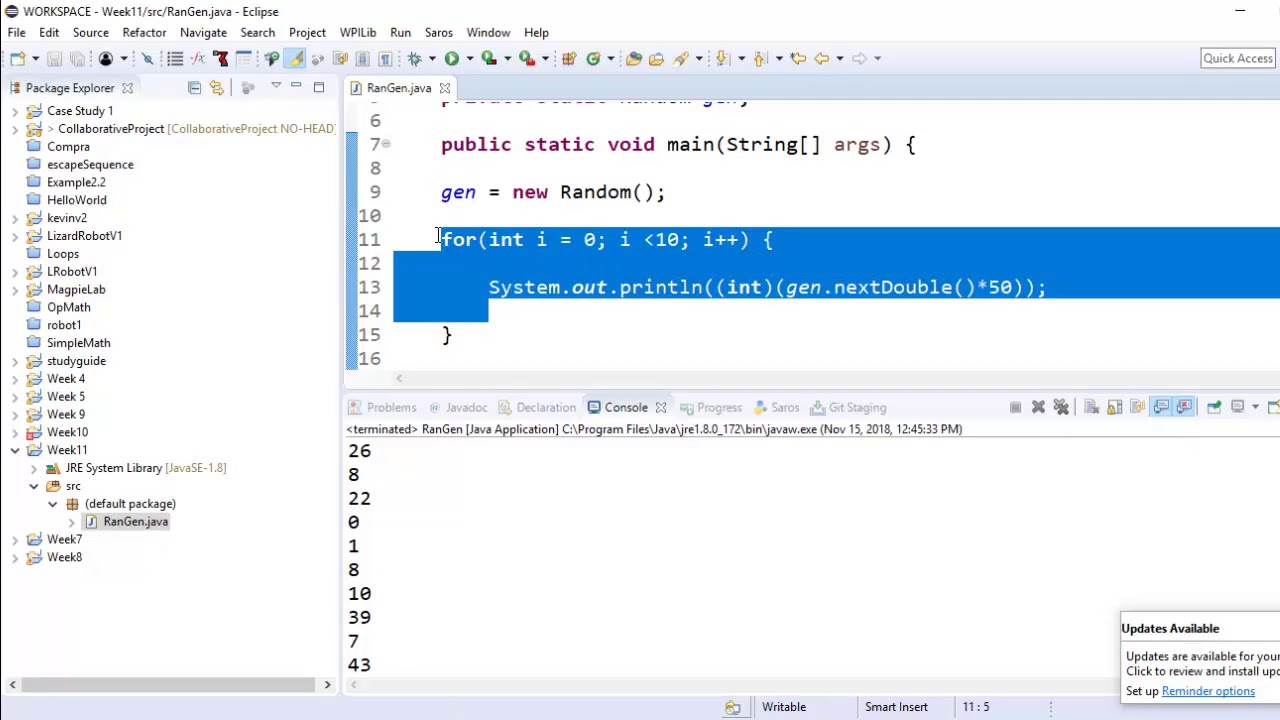1280x720 pixels.
Task: Click the Pin Console icon
Action: pyautogui.click(x=1213, y=407)
